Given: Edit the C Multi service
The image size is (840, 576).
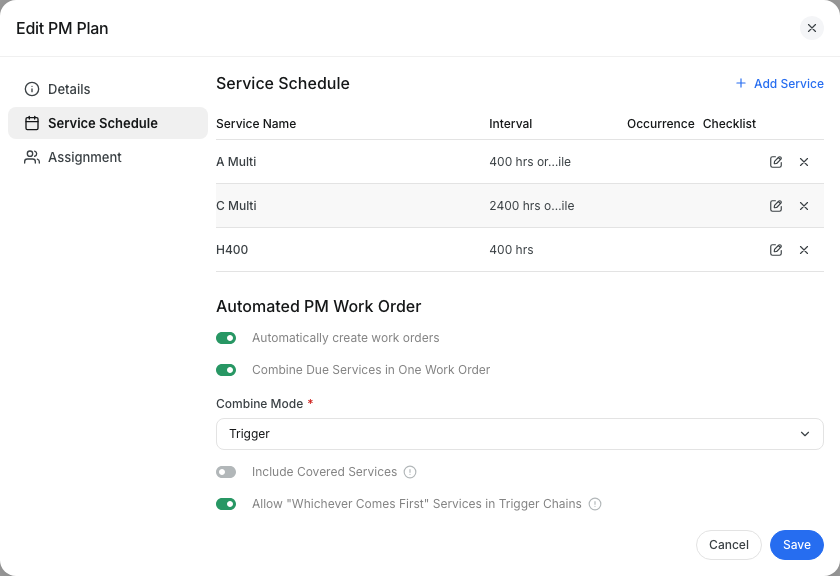Looking at the screenshot, I should tap(776, 206).
